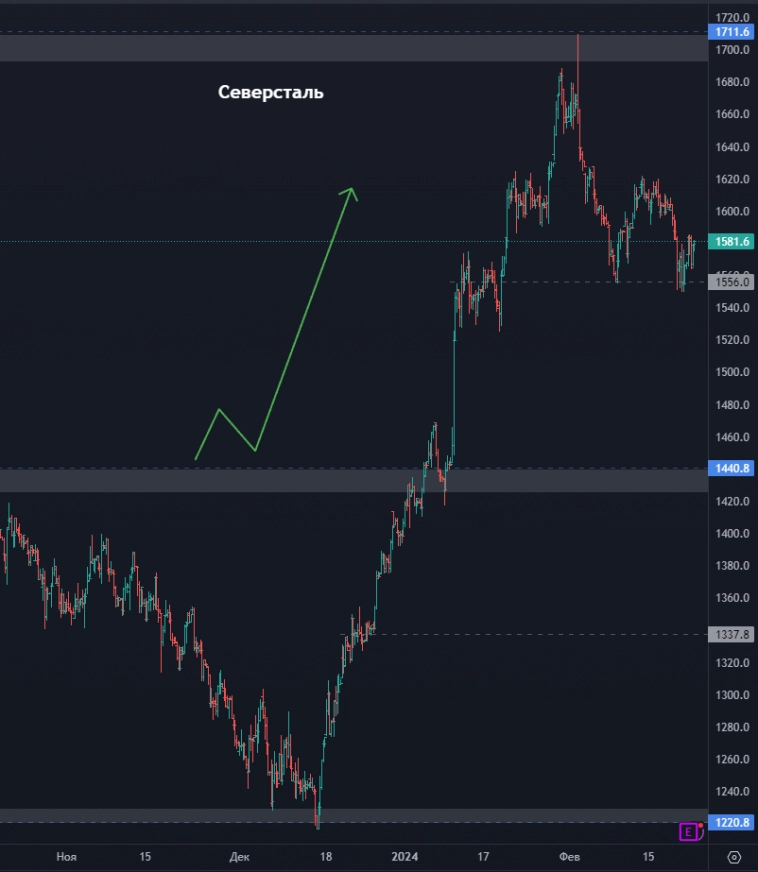Click the 17 date label on time axis

pyautogui.click(x=483, y=857)
